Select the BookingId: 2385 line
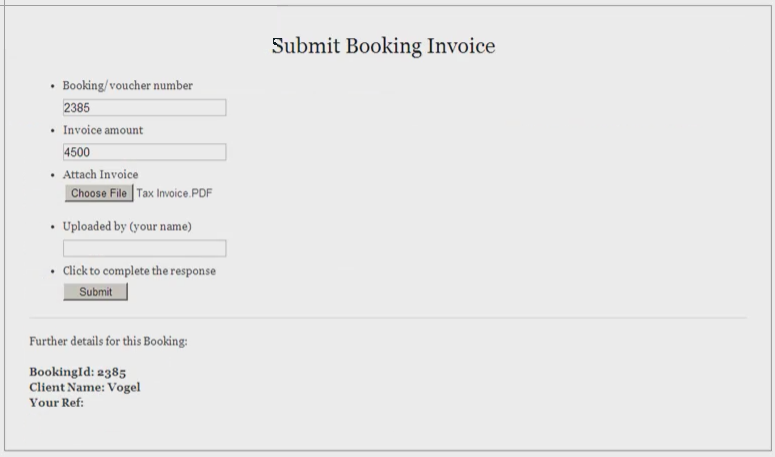 tap(77, 373)
